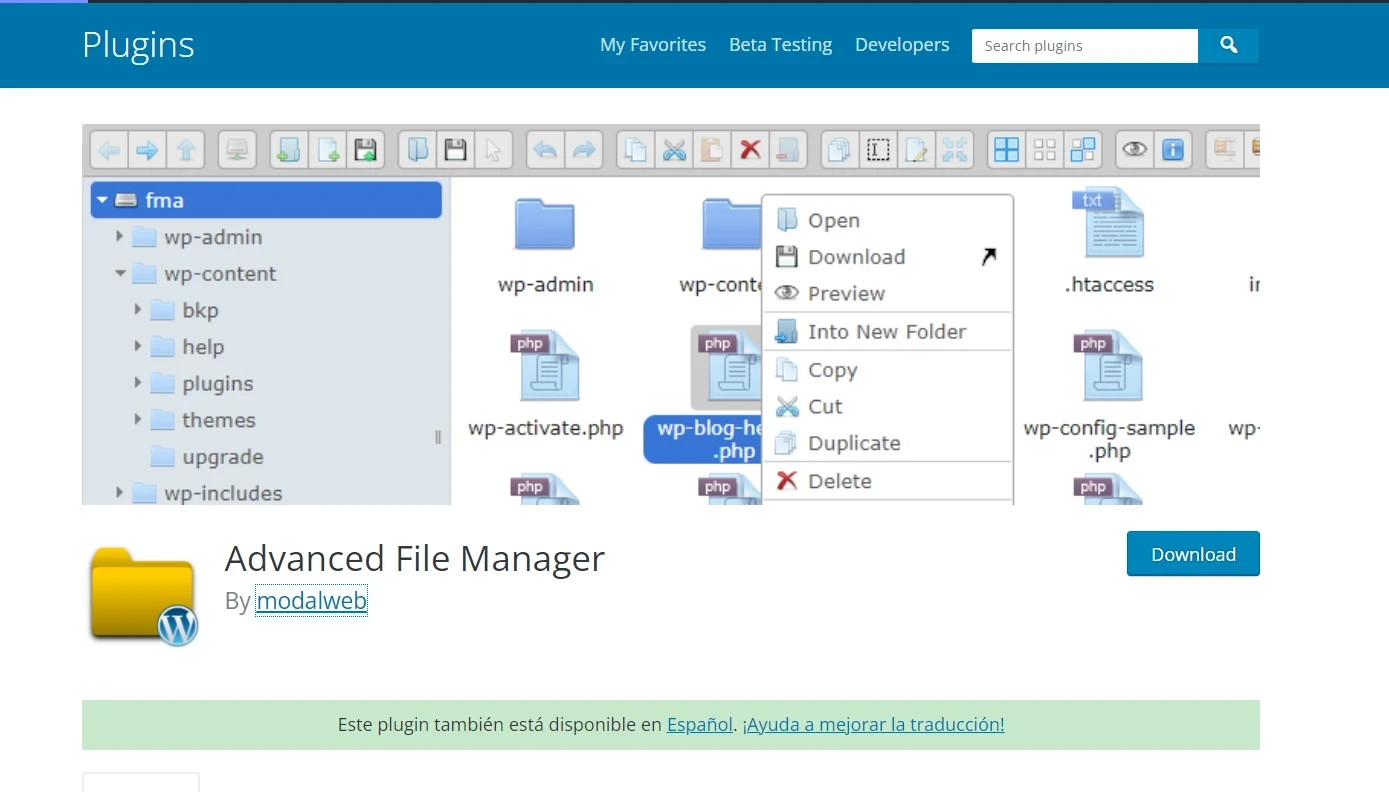Click the select none toolbar icon
Viewport: 1389px width, 792px height.
pyautogui.click(x=1045, y=150)
